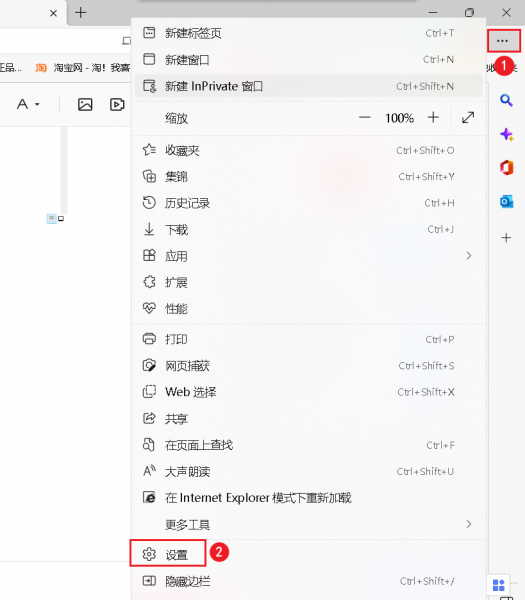525x600 pixels.
Task: Click the sidebar Search icon
Action: tap(506, 101)
